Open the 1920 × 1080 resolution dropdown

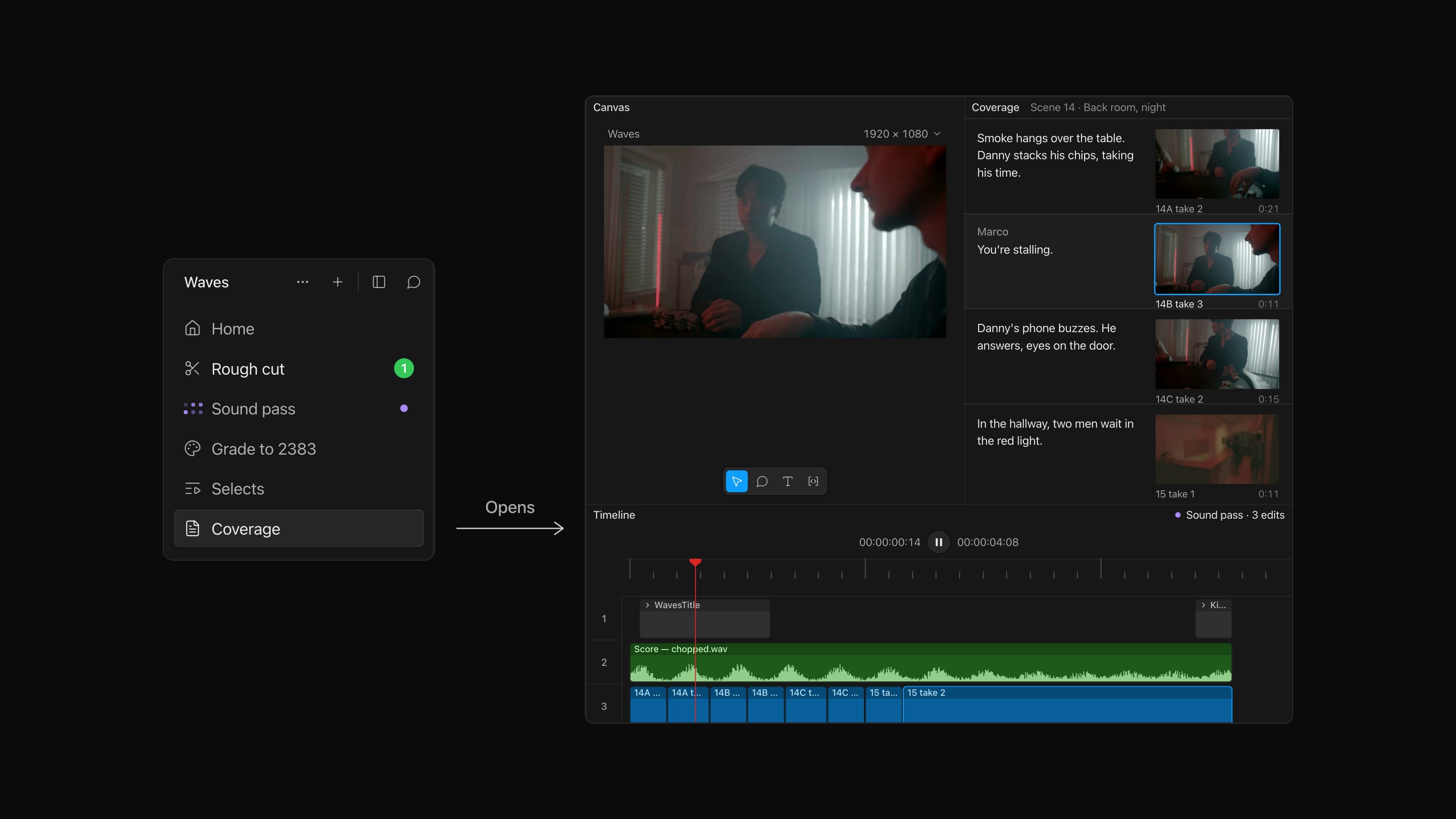click(x=902, y=134)
